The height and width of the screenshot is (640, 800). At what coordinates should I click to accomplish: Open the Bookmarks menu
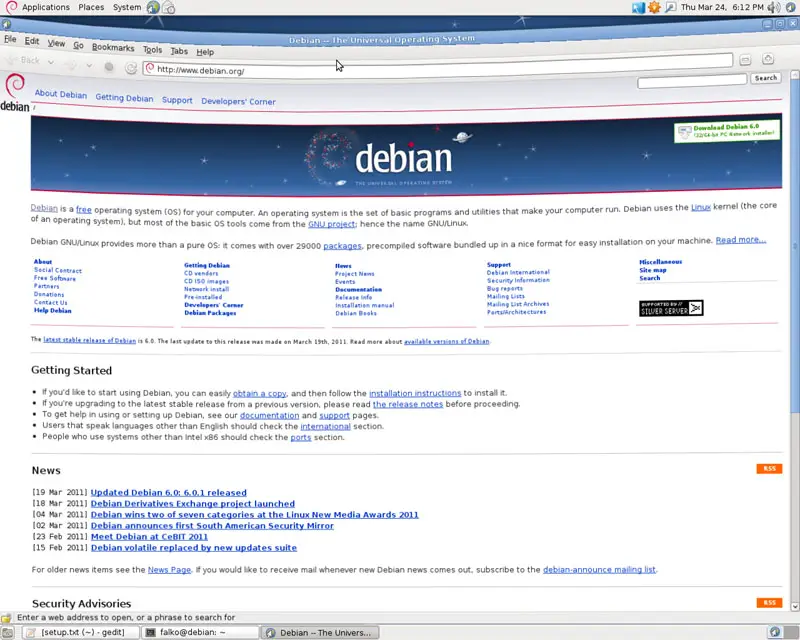113,47
